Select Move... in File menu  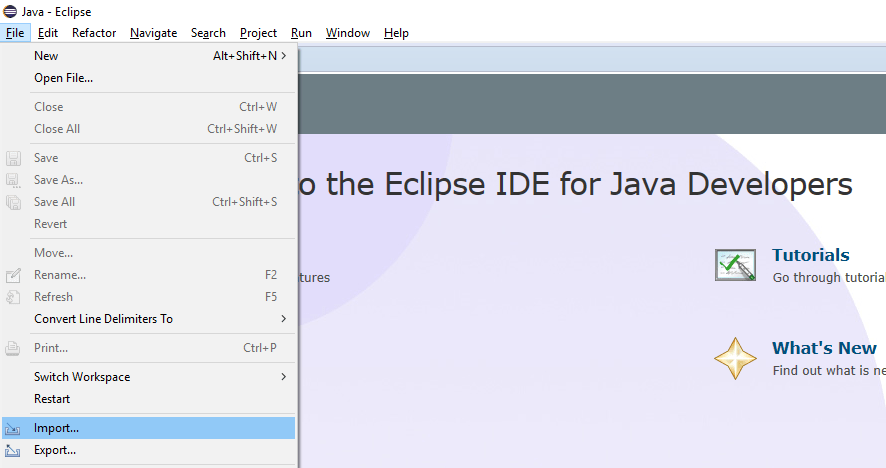[x=149, y=253]
